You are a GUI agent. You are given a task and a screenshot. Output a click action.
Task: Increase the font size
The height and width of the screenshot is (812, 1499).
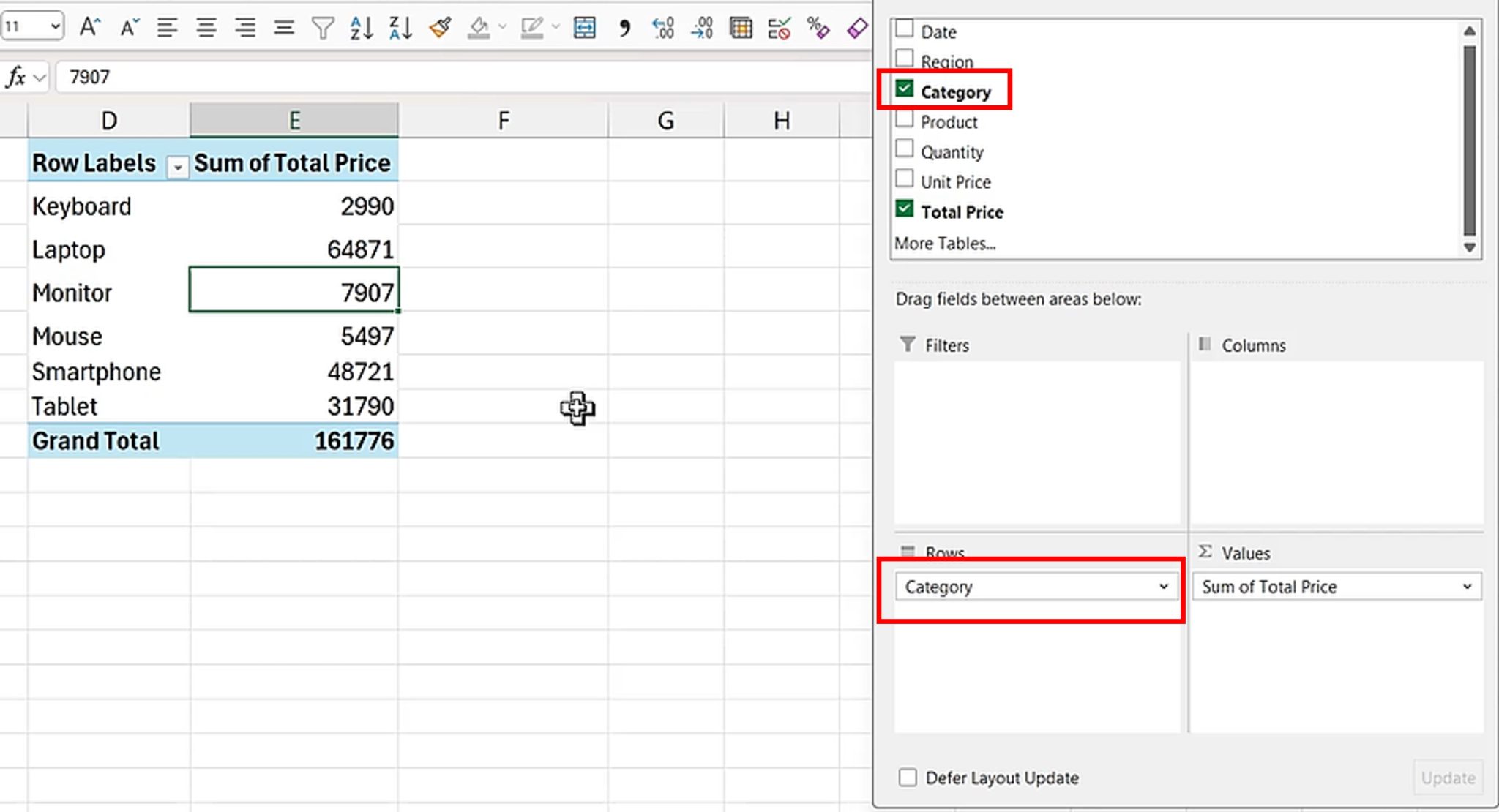coord(89,27)
